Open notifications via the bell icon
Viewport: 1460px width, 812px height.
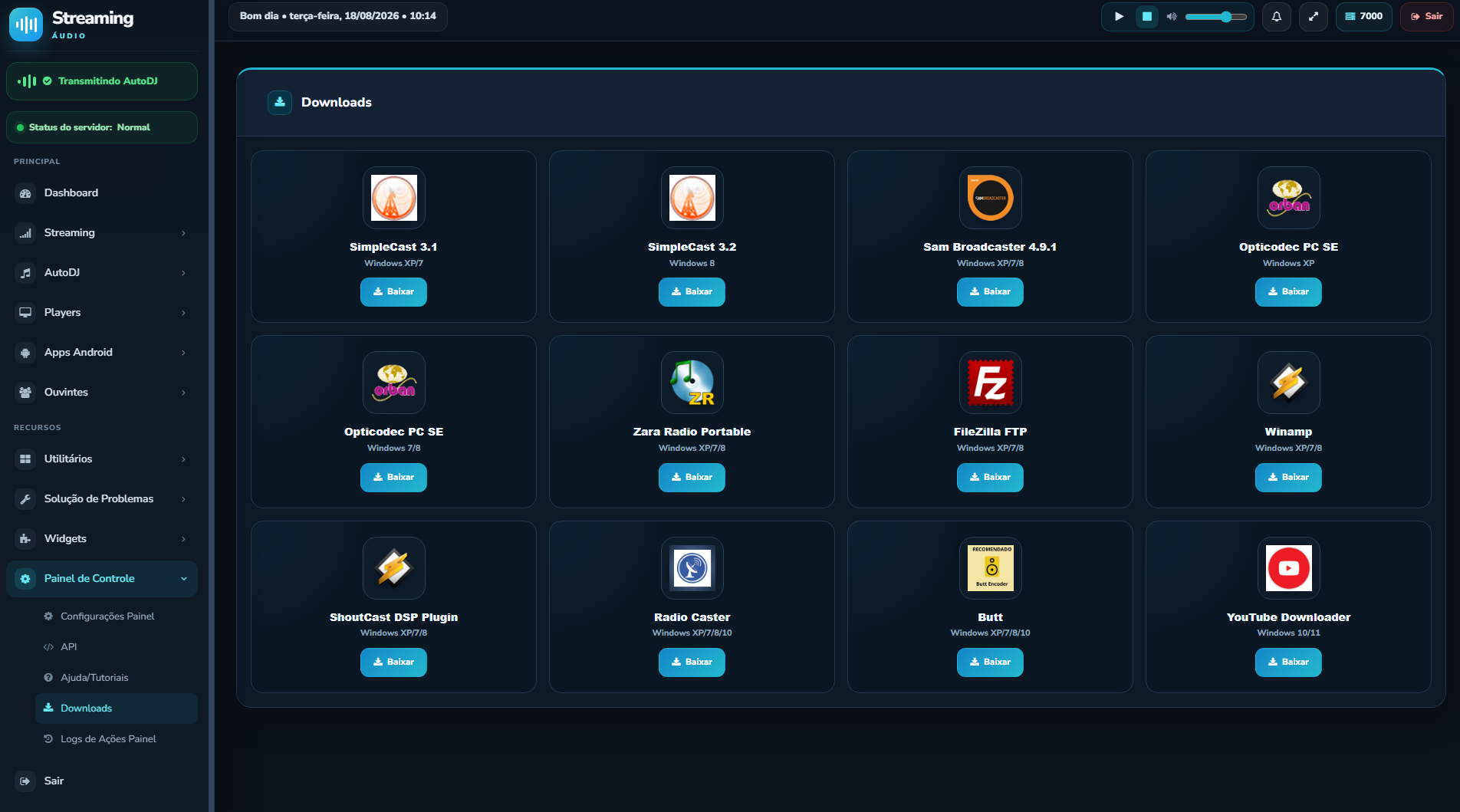[1277, 16]
